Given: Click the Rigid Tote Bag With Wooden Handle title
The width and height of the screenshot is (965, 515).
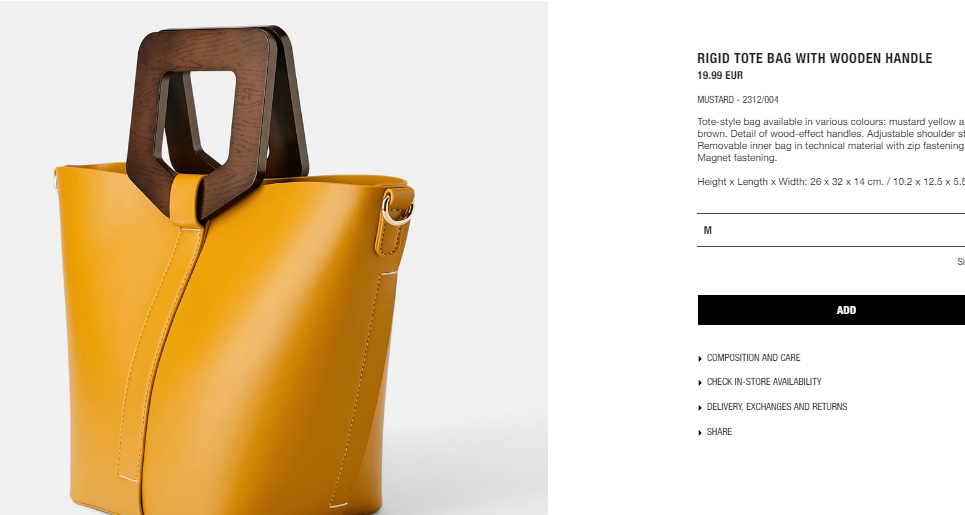Looking at the screenshot, I should click(814, 58).
